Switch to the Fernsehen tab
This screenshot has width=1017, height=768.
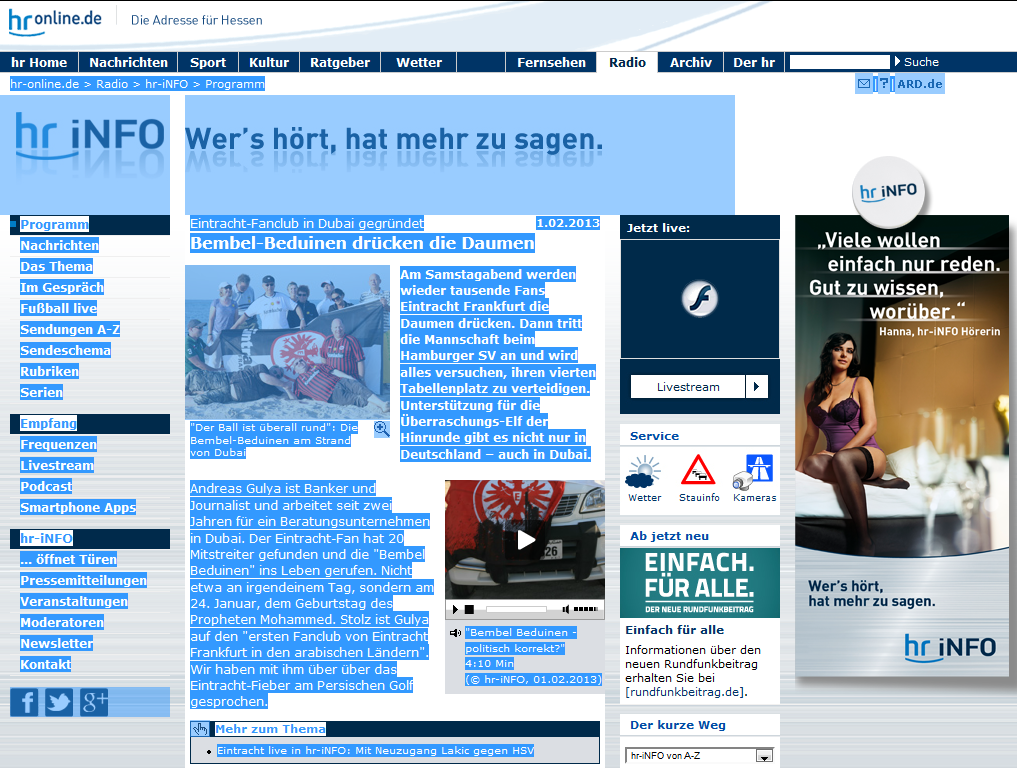[x=551, y=62]
